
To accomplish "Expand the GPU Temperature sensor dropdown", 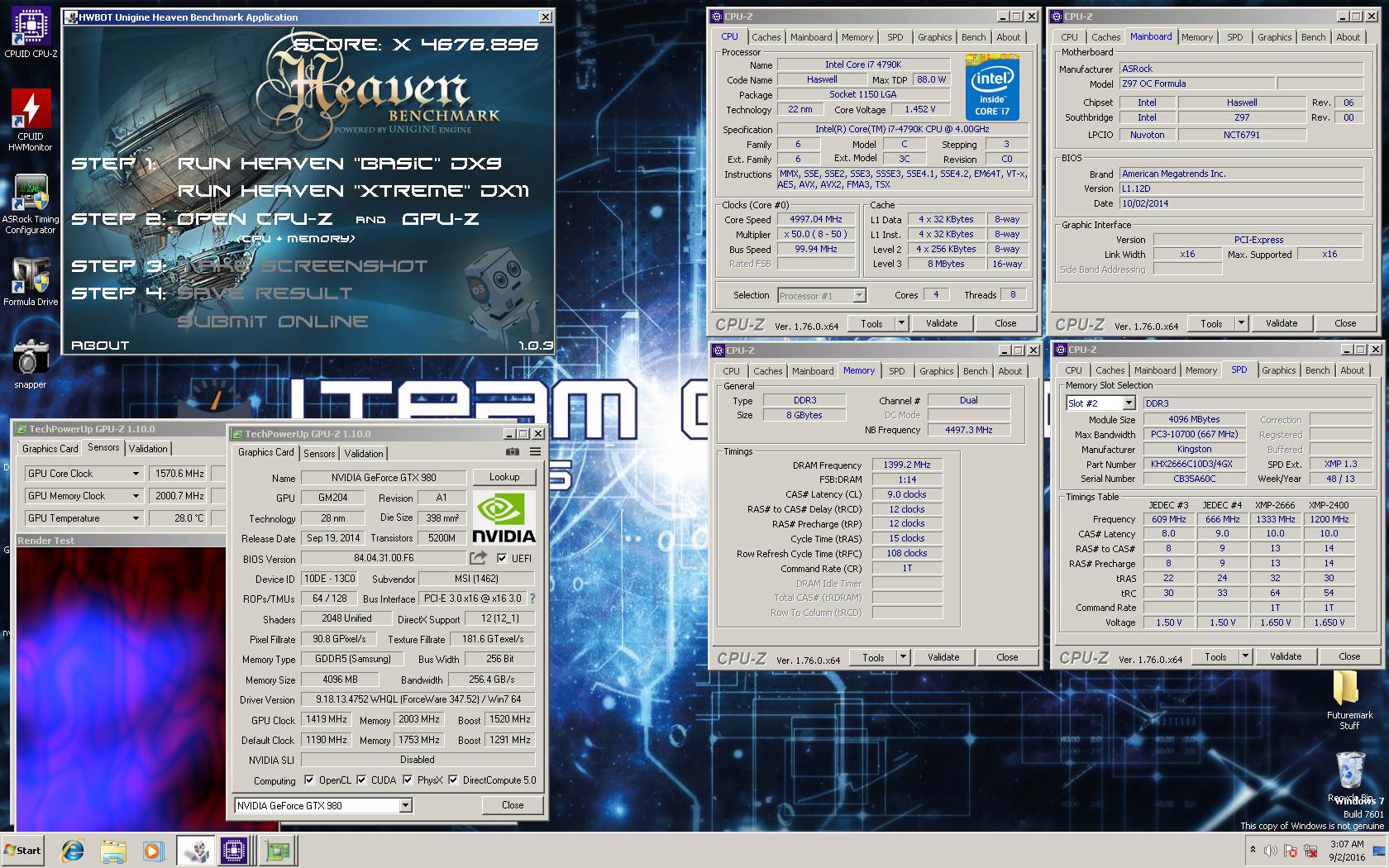I will click(x=136, y=518).
